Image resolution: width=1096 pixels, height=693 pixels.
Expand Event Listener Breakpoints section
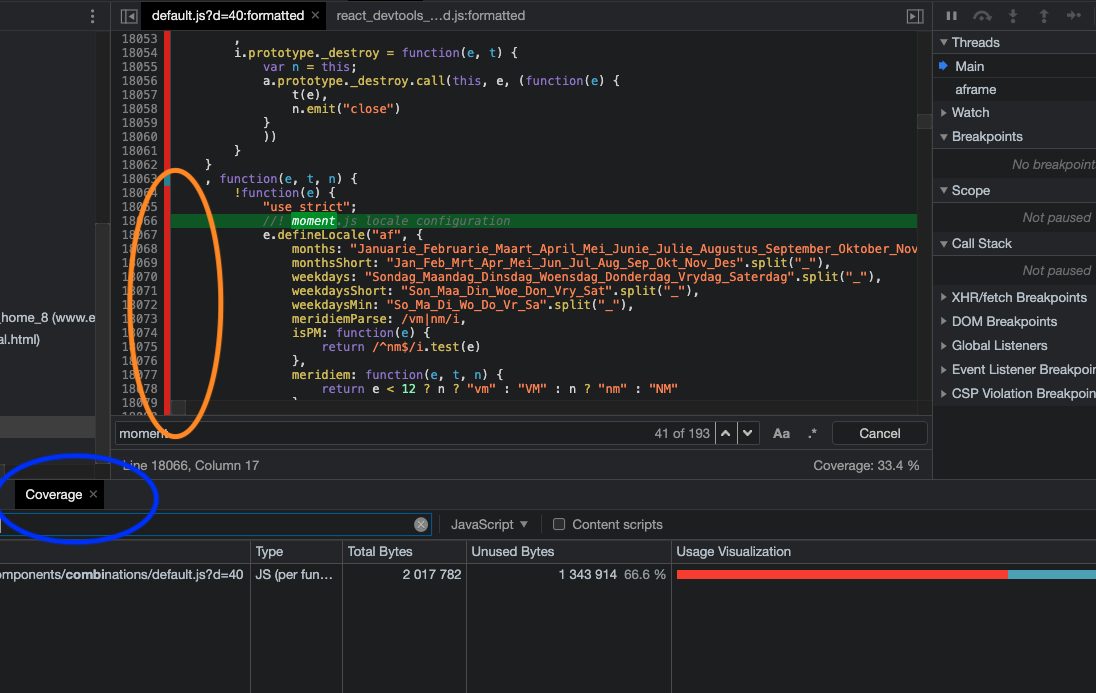[944, 369]
